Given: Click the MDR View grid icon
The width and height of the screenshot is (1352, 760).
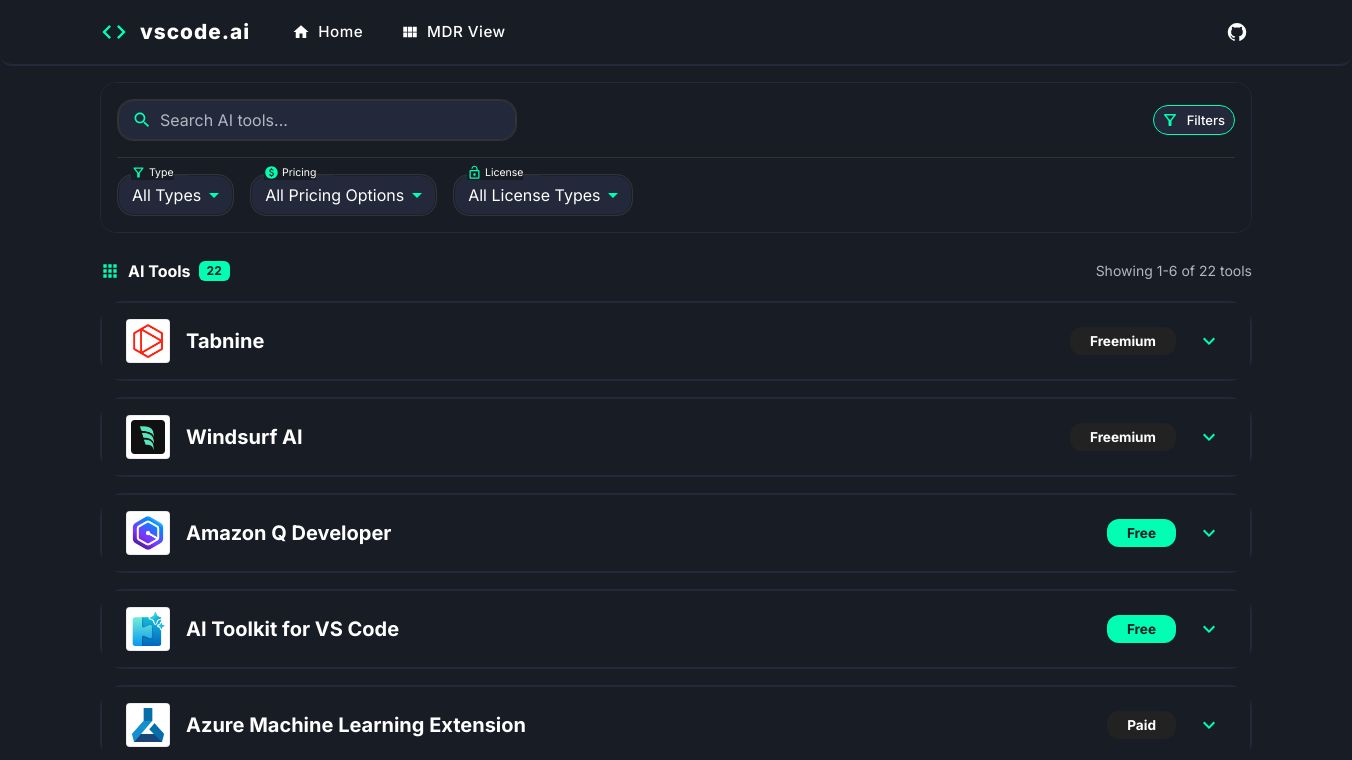Looking at the screenshot, I should tap(410, 32).
